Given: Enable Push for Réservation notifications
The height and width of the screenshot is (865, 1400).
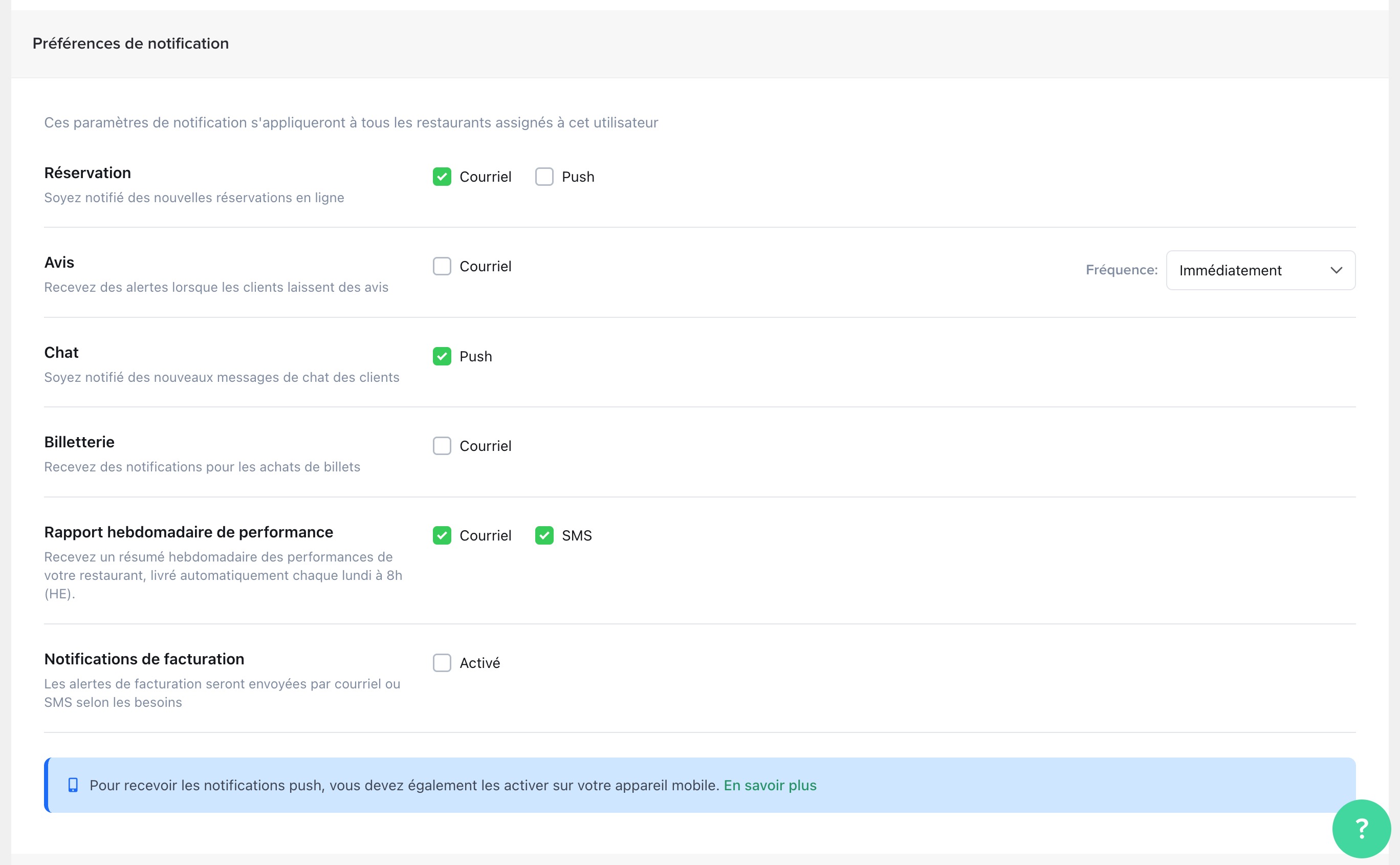Looking at the screenshot, I should tap(544, 177).
